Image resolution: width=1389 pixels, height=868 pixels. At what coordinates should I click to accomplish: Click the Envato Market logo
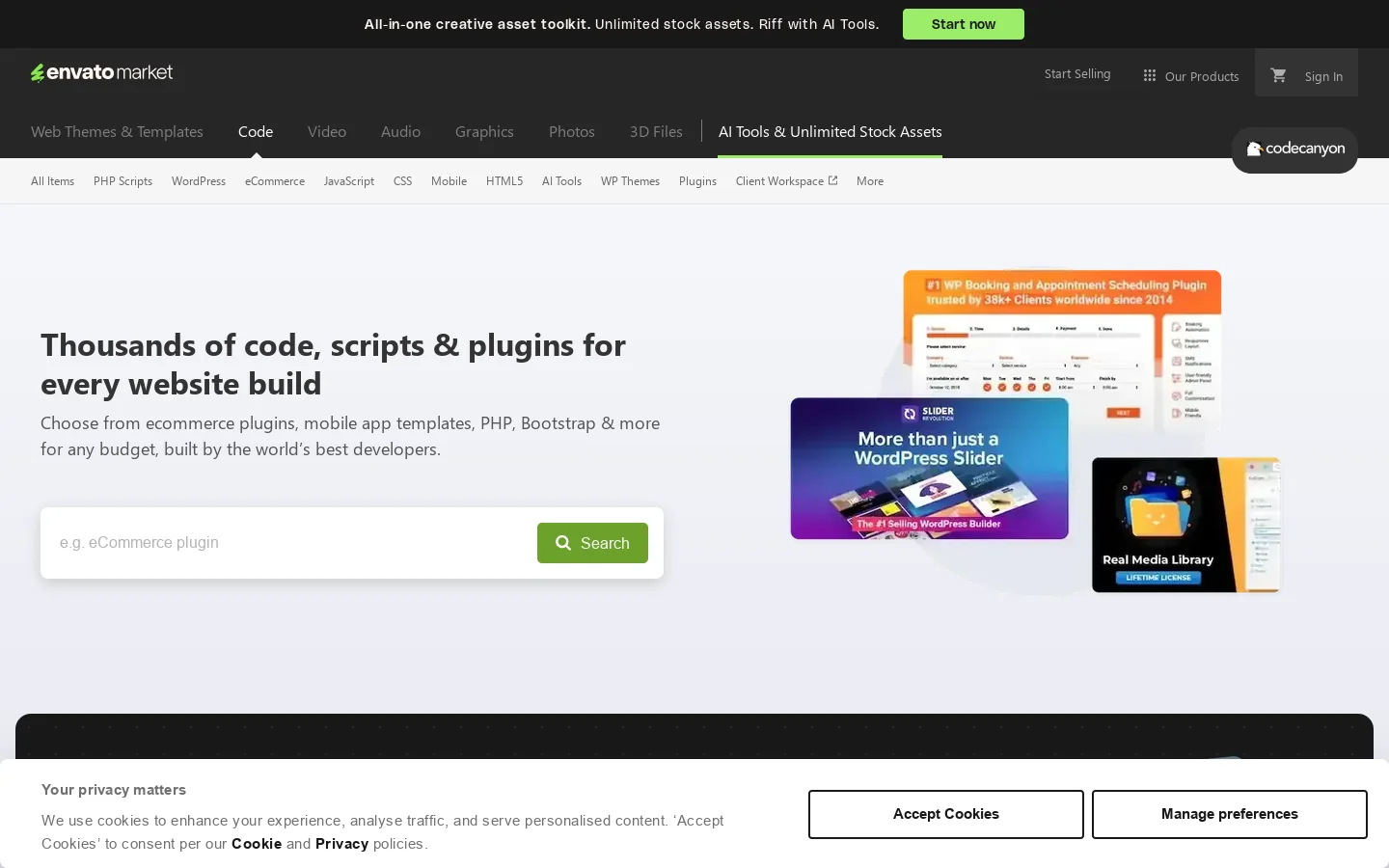(x=101, y=72)
